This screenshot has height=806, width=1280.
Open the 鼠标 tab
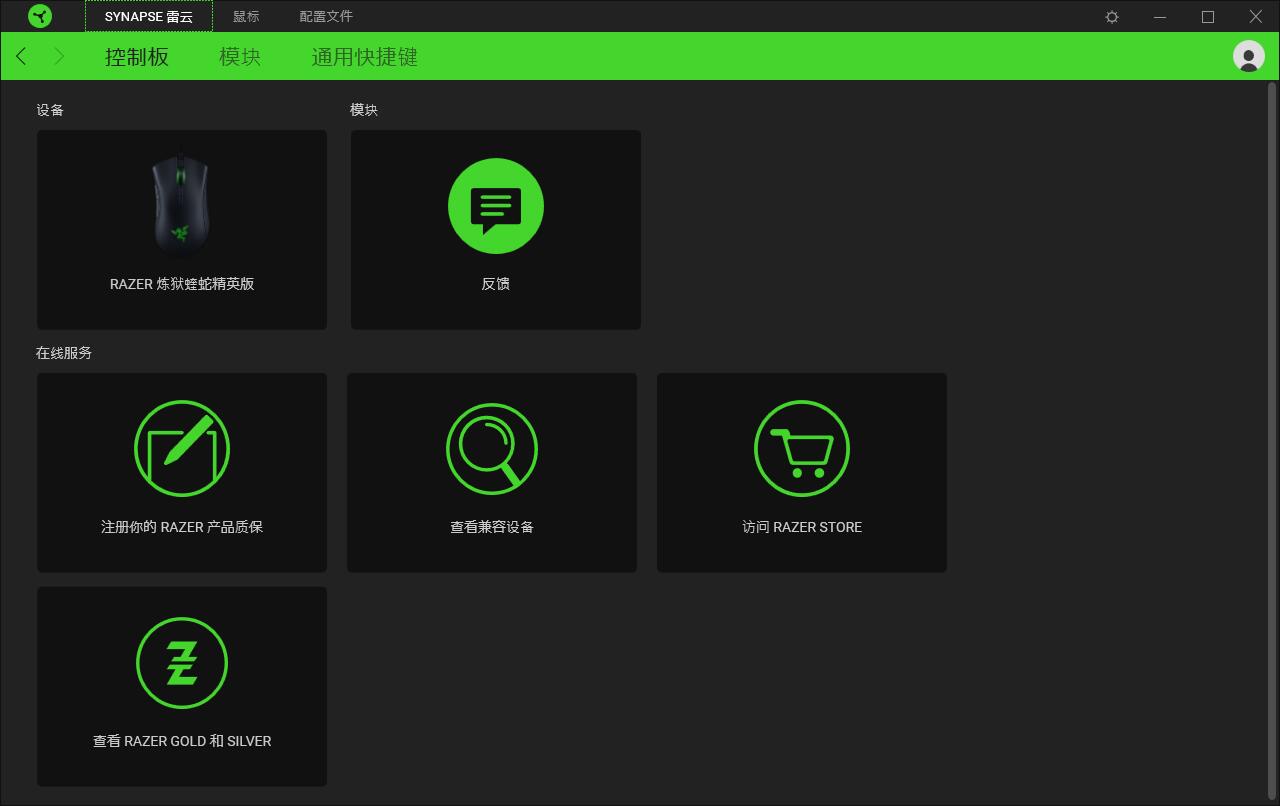coord(246,17)
